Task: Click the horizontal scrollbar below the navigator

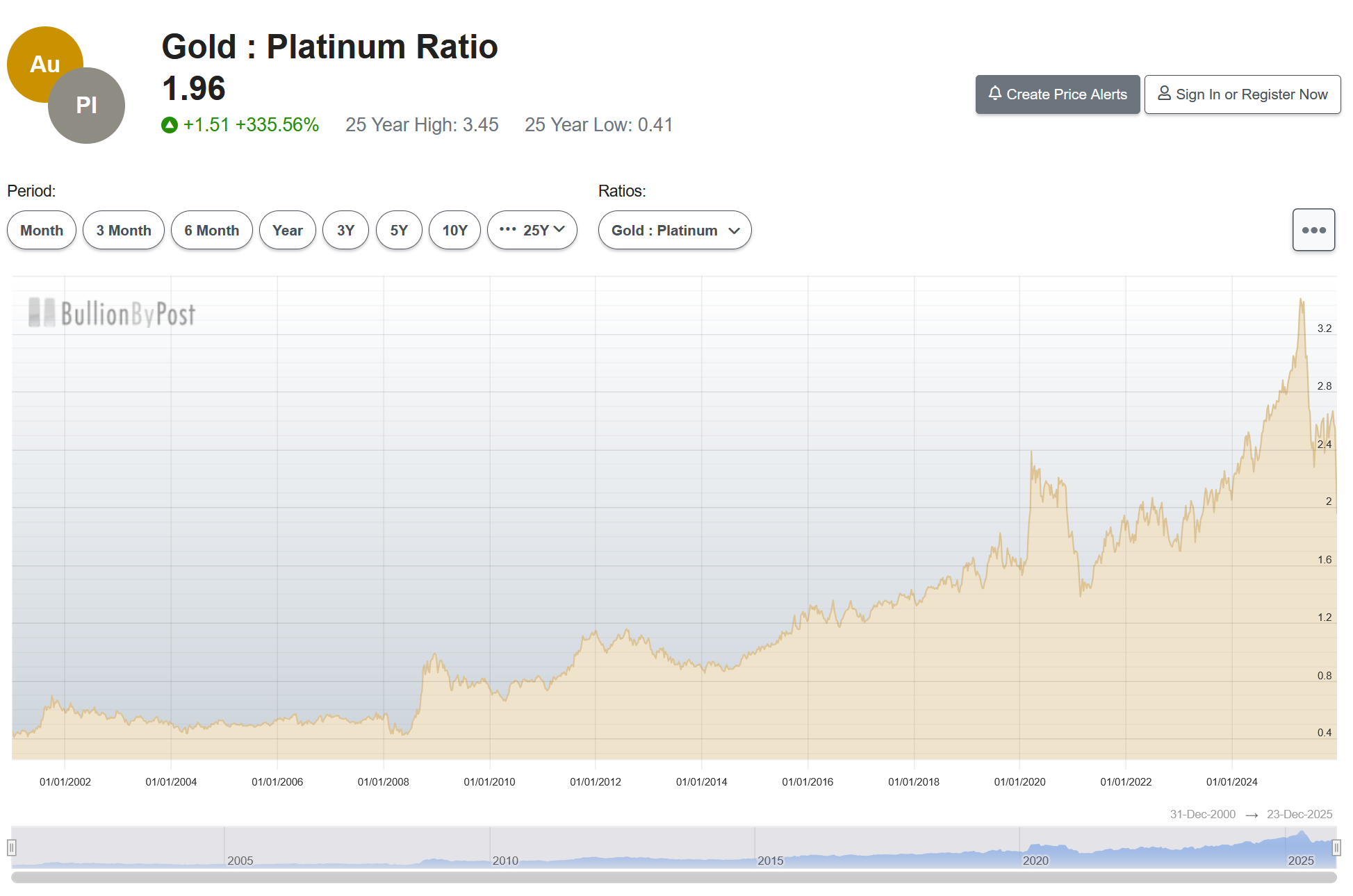Action: 674,877
